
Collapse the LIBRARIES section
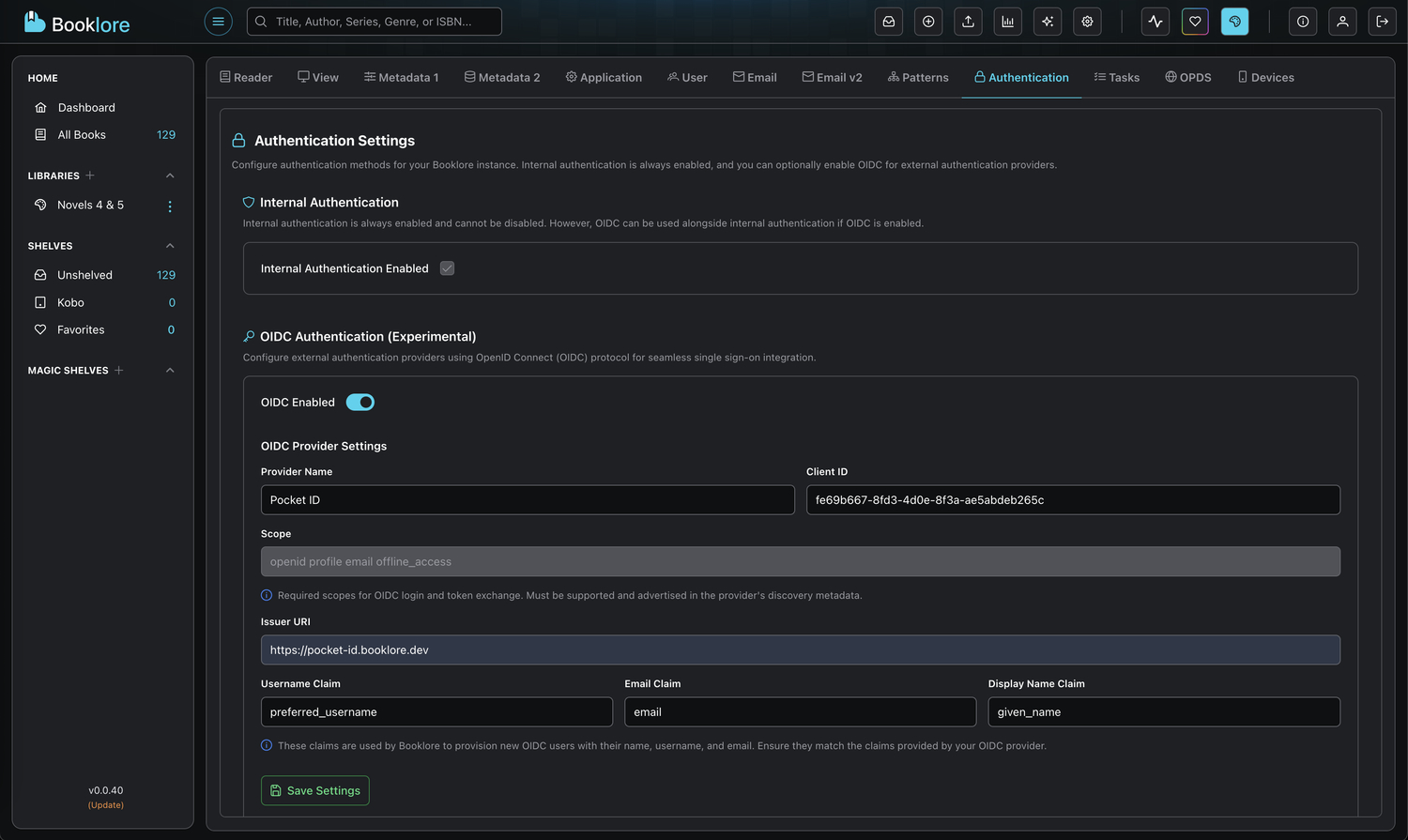click(170, 176)
